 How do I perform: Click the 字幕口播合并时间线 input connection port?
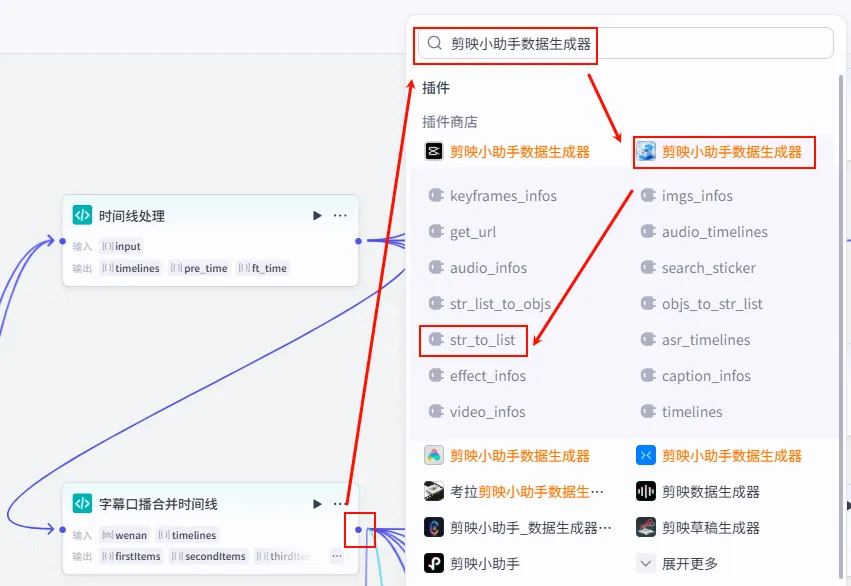pyautogui.click(x=62, y=529)
